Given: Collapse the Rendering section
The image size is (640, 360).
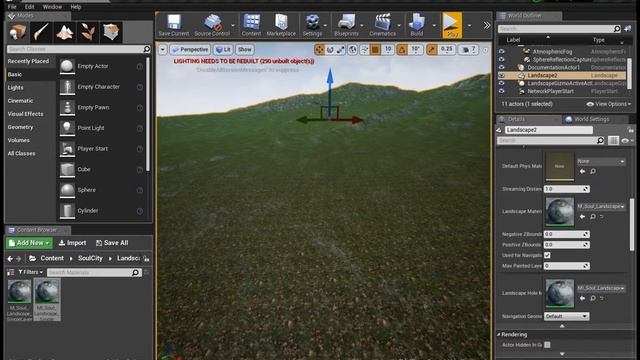Looking at the screenshot, I should [x=499, y=334].
